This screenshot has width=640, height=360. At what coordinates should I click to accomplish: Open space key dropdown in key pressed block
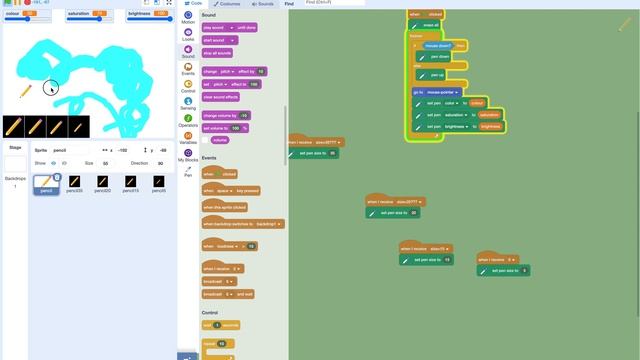pyautogui.click(x=224, y=191)
